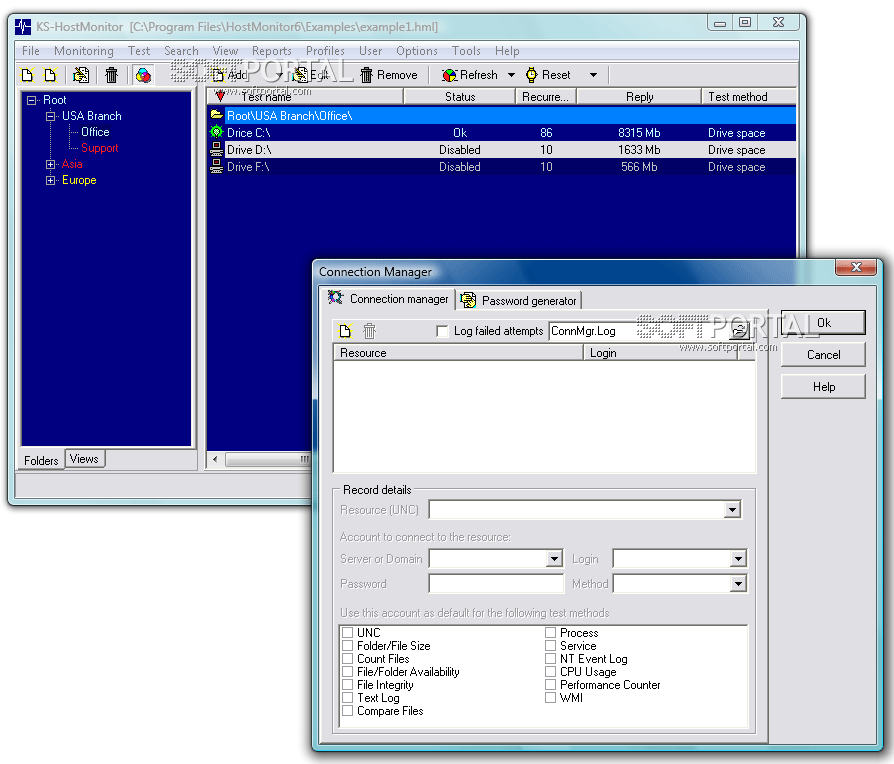This screenshot has width=894, height=764.
Task: Open the Refresh button dropdown arrow
Action: coord(511,75)
